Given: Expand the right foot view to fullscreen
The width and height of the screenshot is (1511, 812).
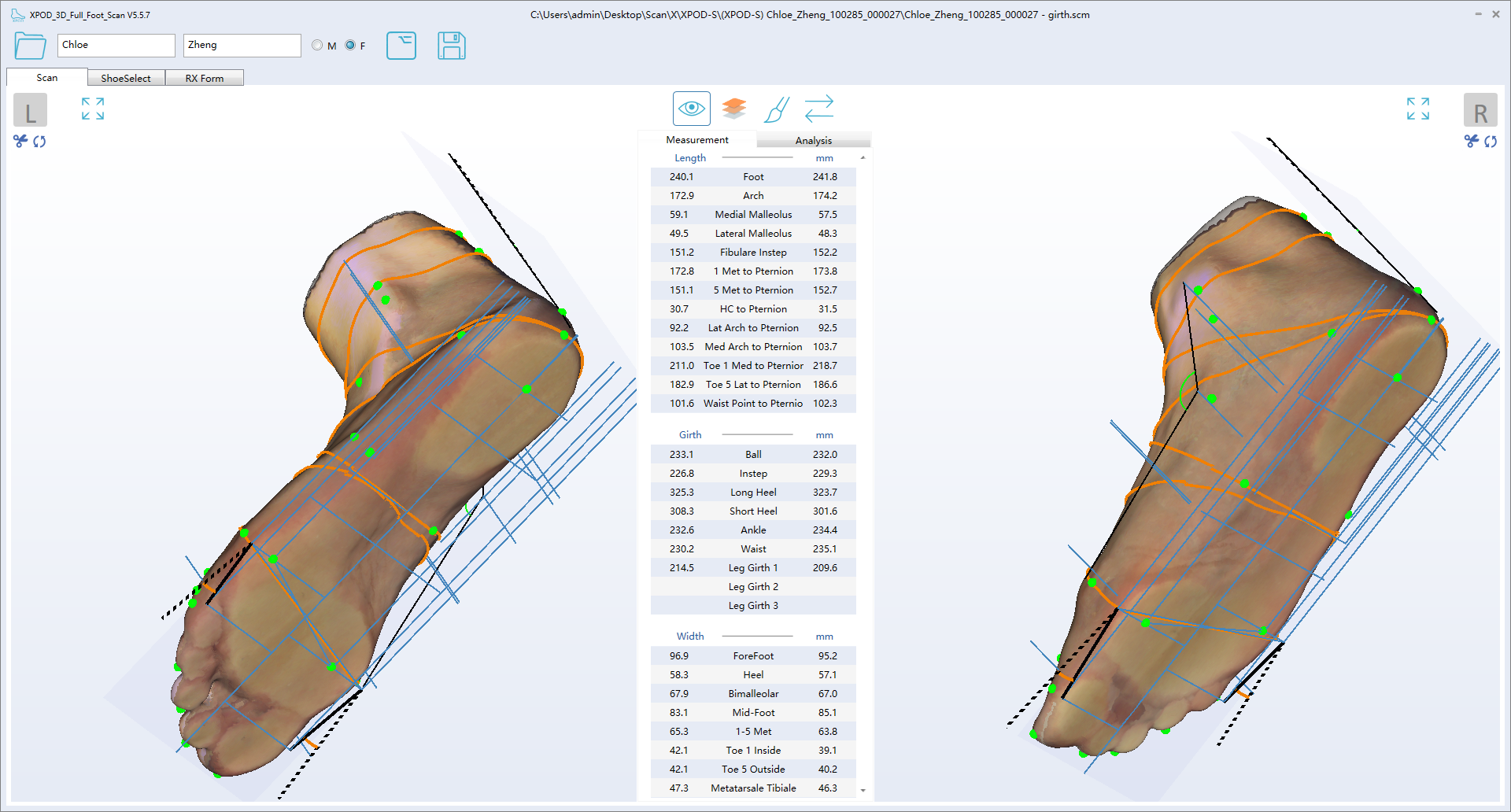Looking at the screenshot, I should (1417, 109).
